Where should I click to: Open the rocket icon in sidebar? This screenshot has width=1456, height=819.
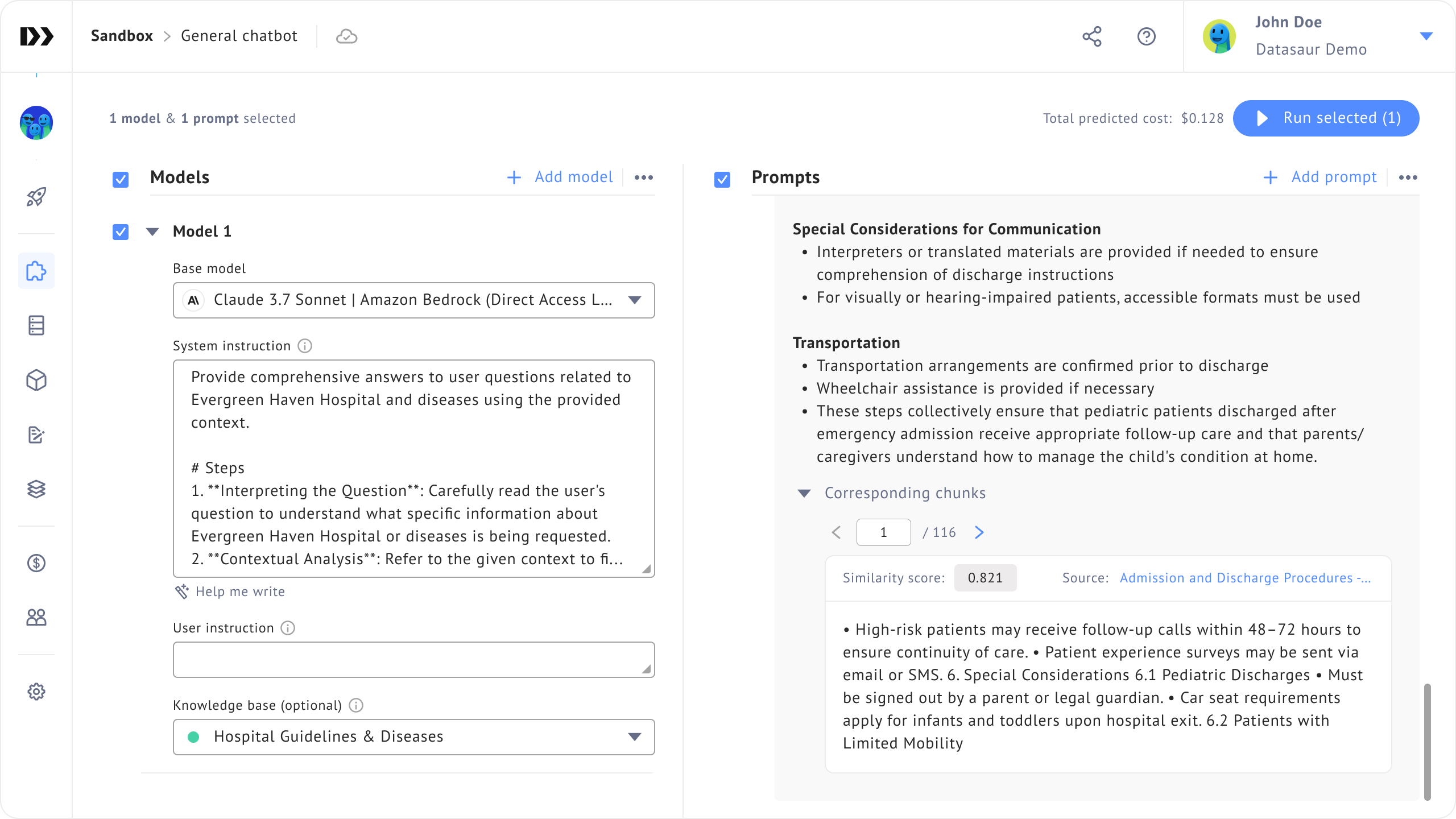coord(36,197)
